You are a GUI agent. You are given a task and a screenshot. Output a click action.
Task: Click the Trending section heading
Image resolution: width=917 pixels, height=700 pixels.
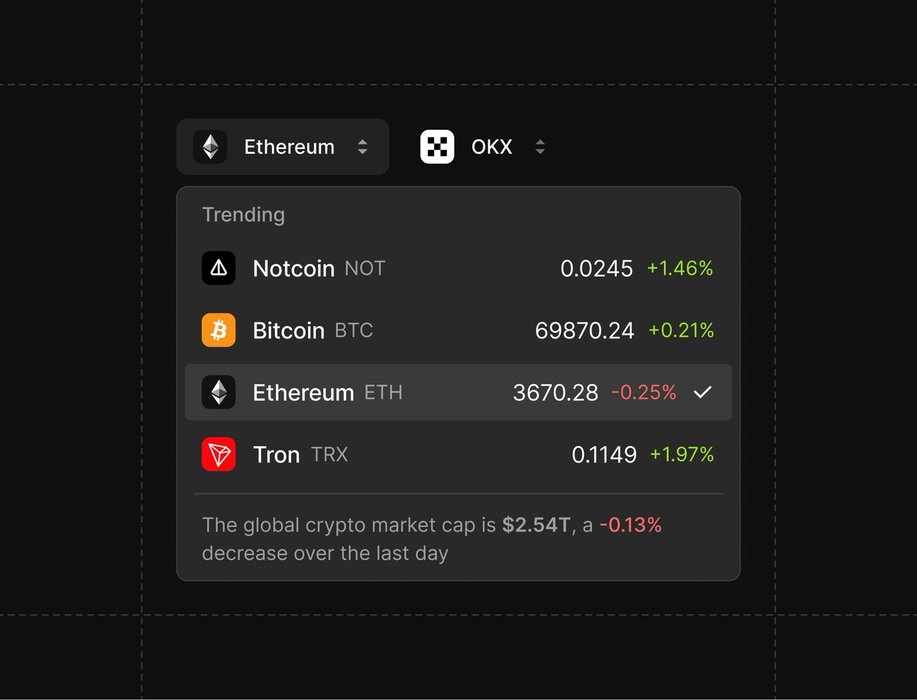tap(243, 214)
